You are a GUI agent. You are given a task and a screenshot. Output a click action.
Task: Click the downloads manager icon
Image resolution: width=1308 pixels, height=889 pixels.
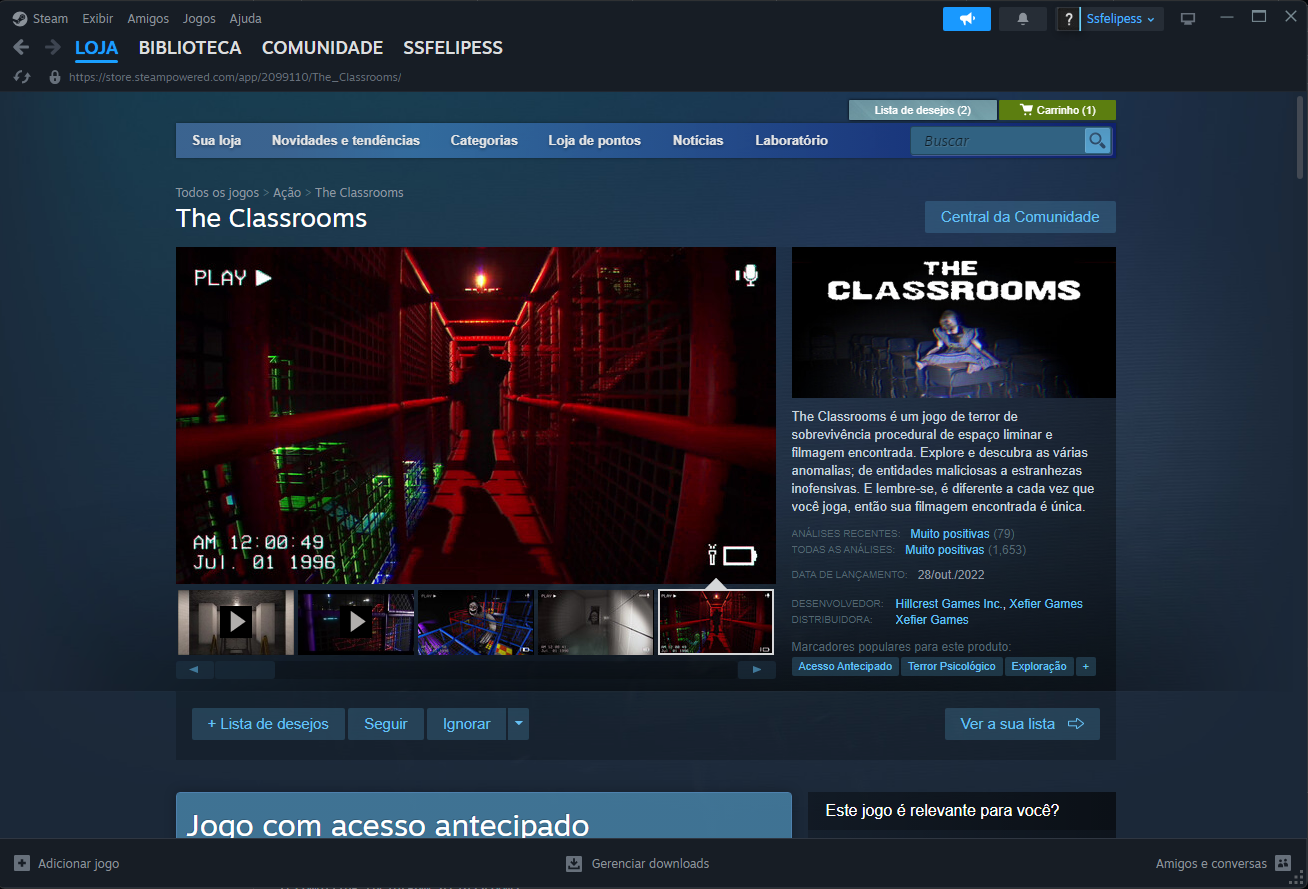(574, 863)
